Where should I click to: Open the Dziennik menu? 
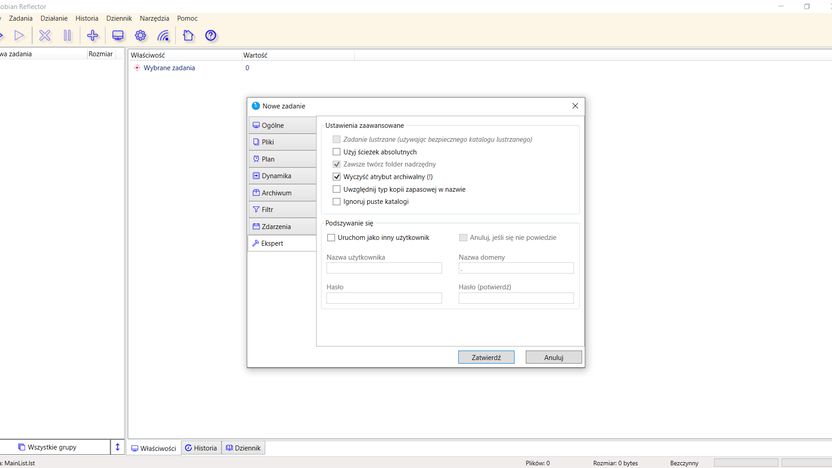(119, 18)
